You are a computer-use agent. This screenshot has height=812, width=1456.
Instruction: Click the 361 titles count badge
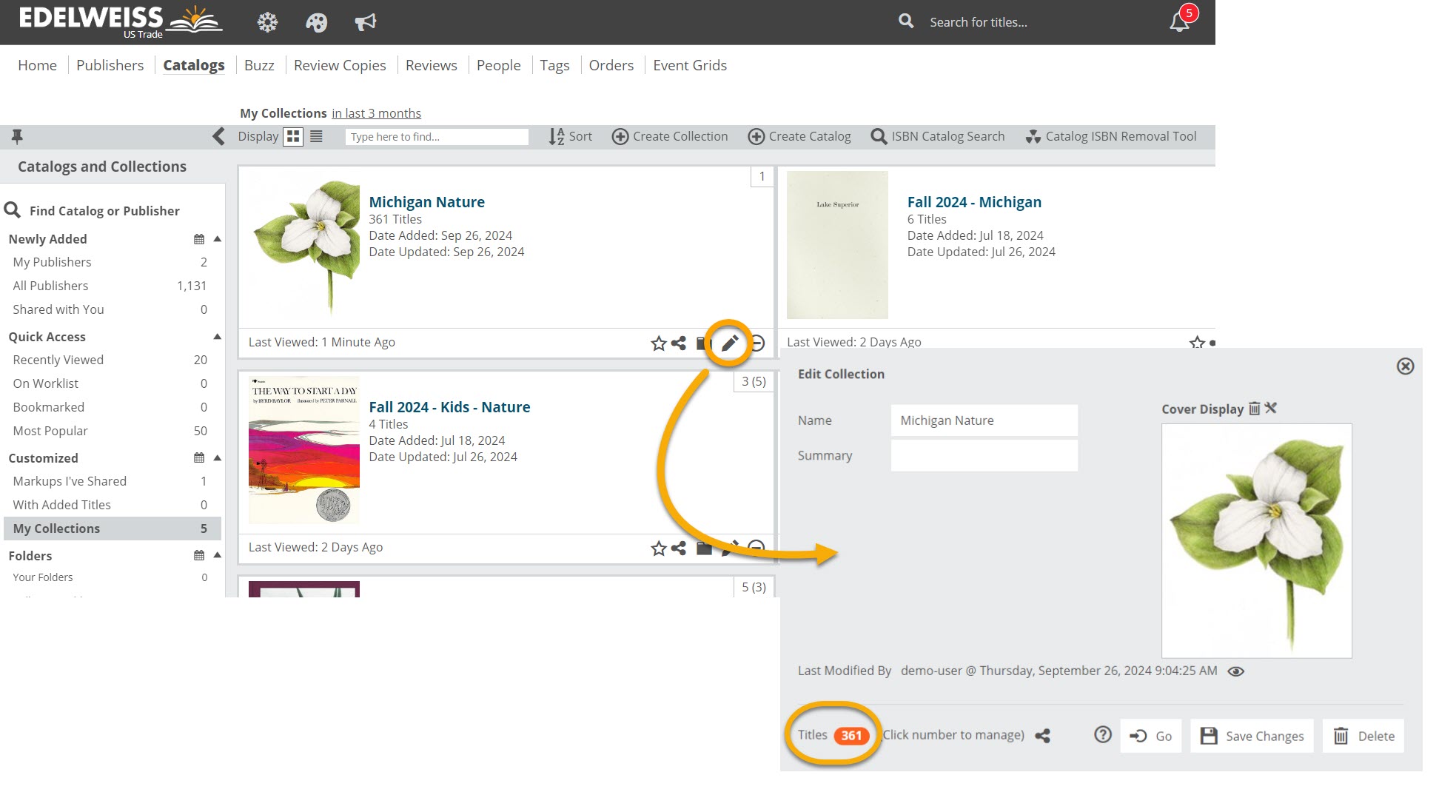(x=851, y=736)
